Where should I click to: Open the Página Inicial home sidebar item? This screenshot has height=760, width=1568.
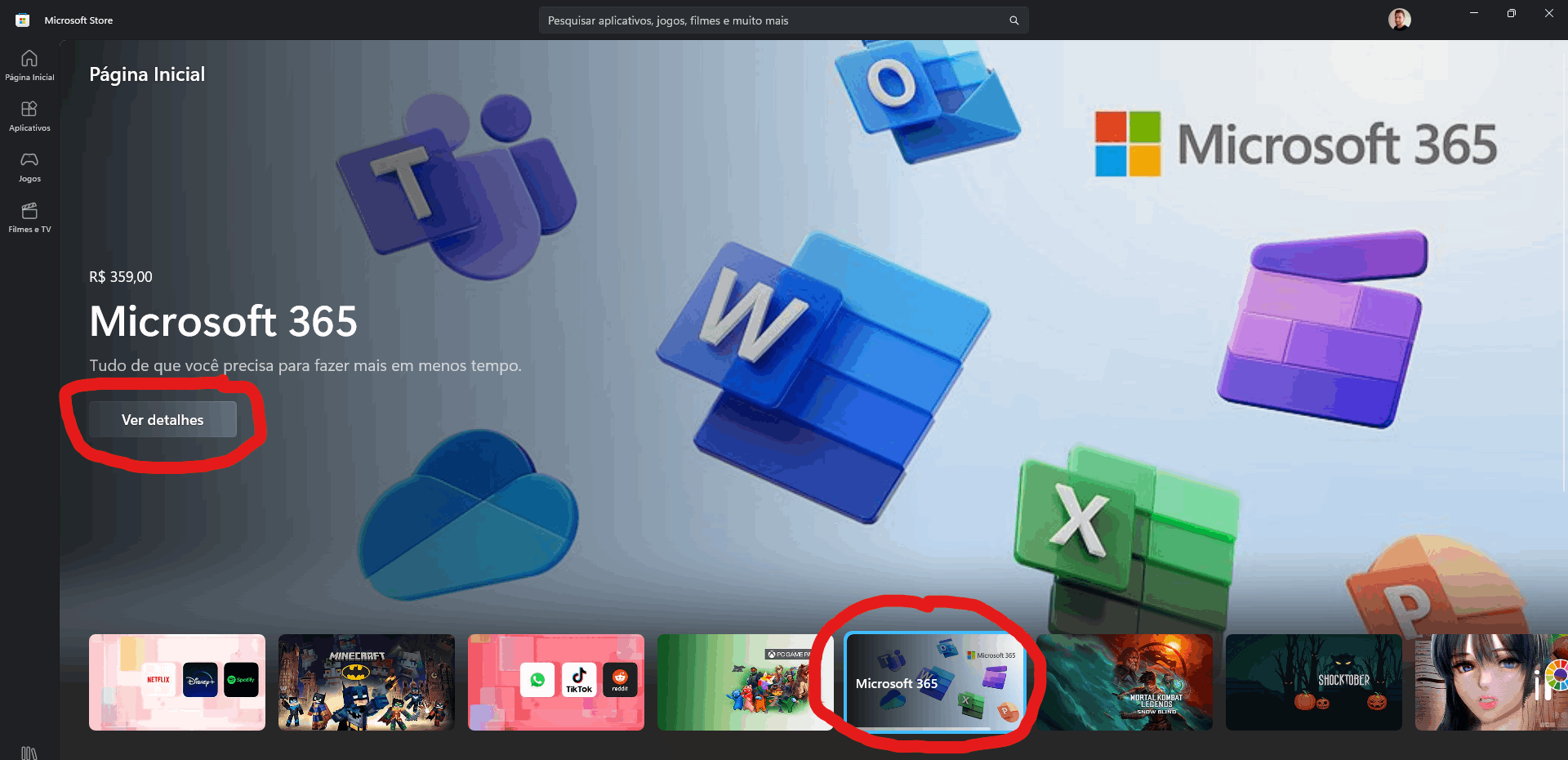pos(29,65)
